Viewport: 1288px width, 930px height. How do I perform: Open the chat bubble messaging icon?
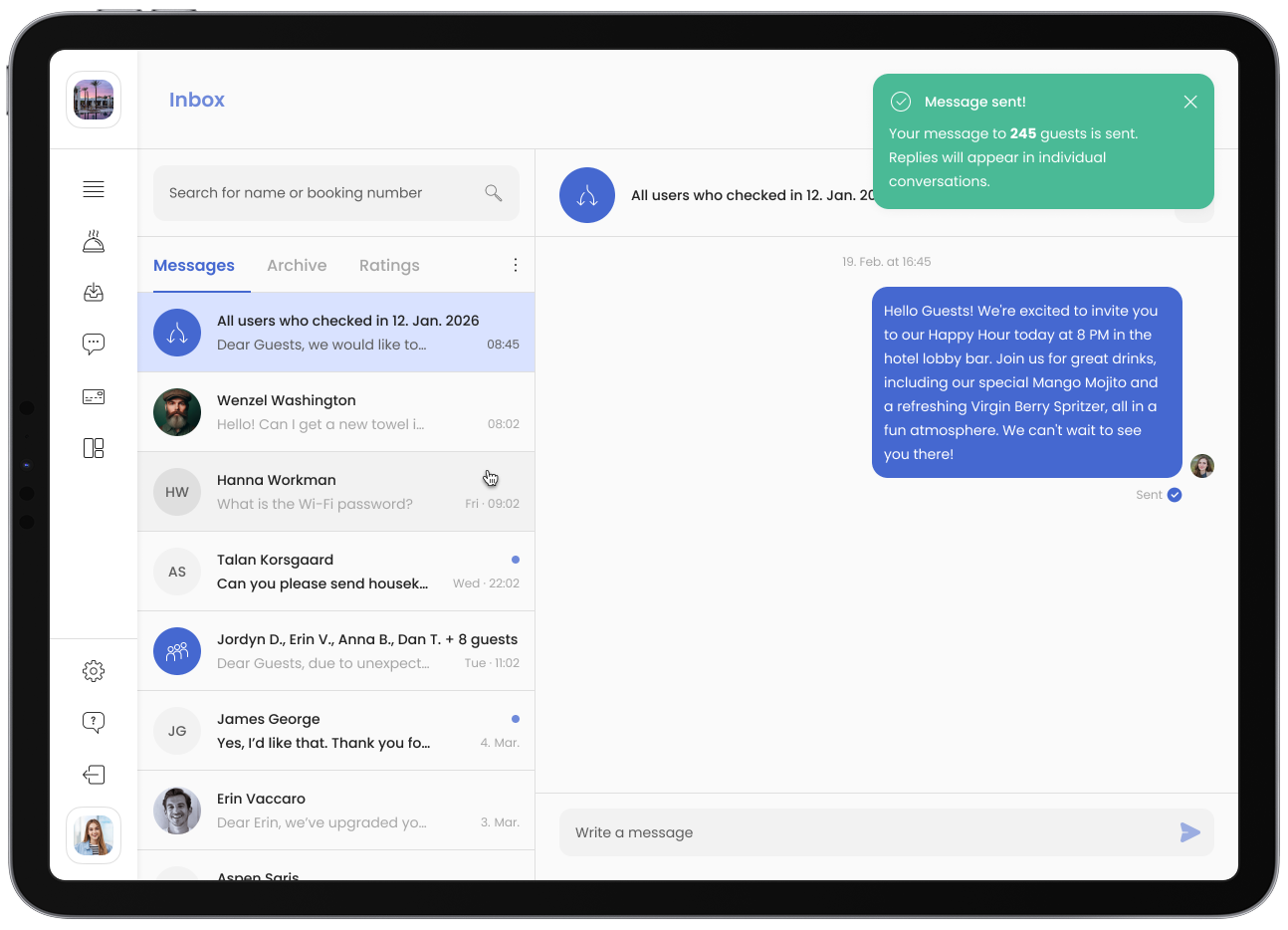pyautogui.click(x=93, y=344)
